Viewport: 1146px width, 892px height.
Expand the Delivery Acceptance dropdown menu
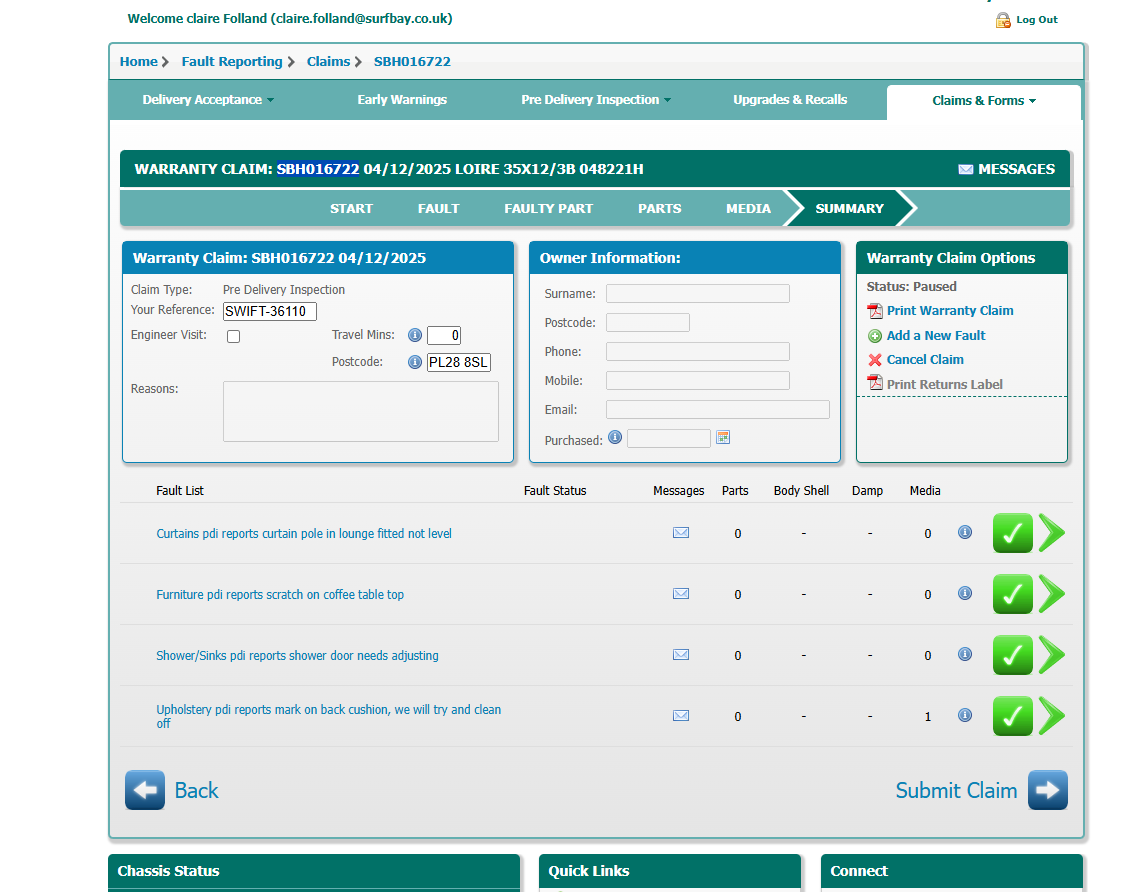point(208,100)
